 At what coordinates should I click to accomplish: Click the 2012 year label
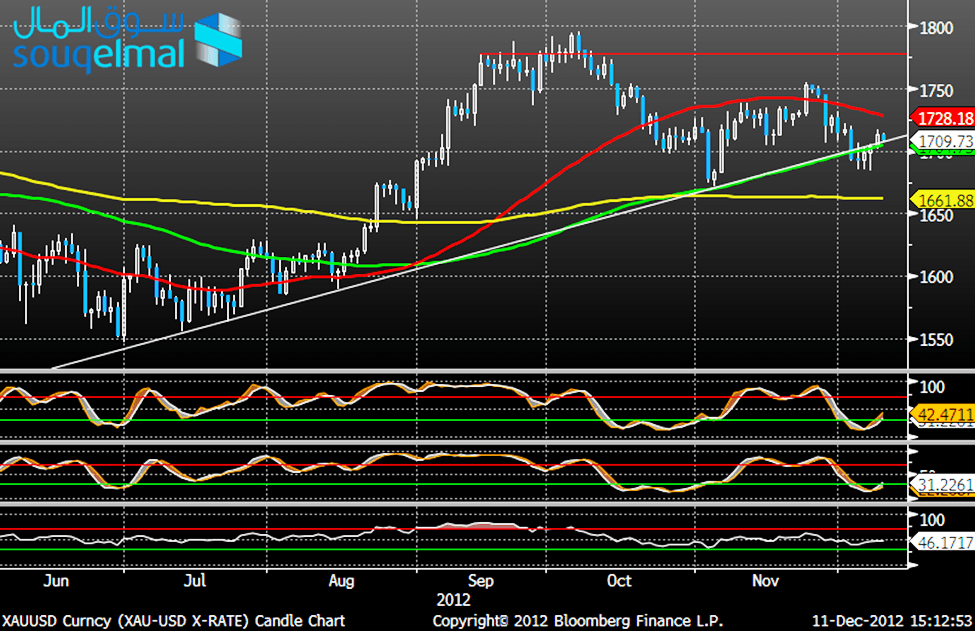(453, 601)
